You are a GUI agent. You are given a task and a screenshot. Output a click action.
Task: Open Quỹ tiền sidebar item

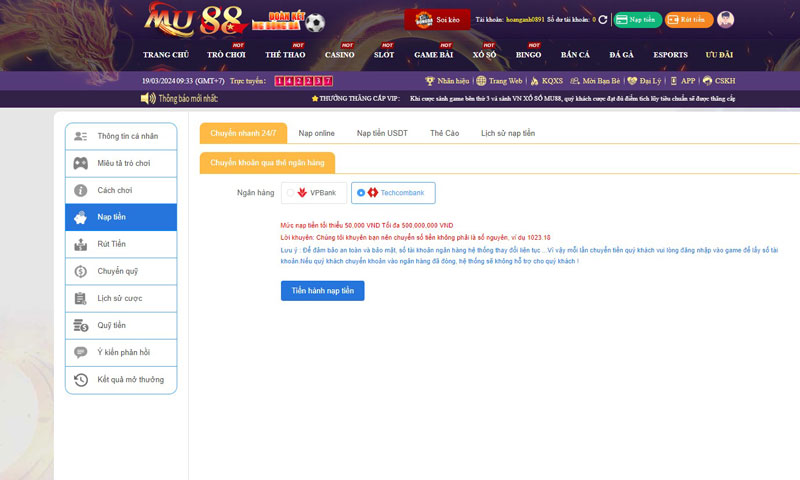coord(121,325)
